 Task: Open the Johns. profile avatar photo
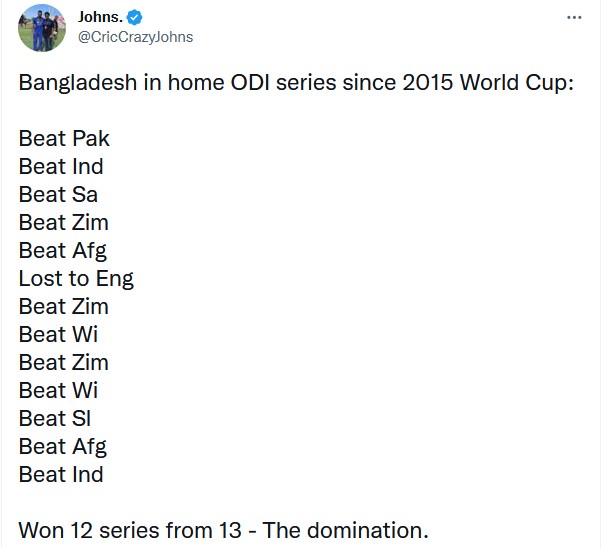coord(42,28)
